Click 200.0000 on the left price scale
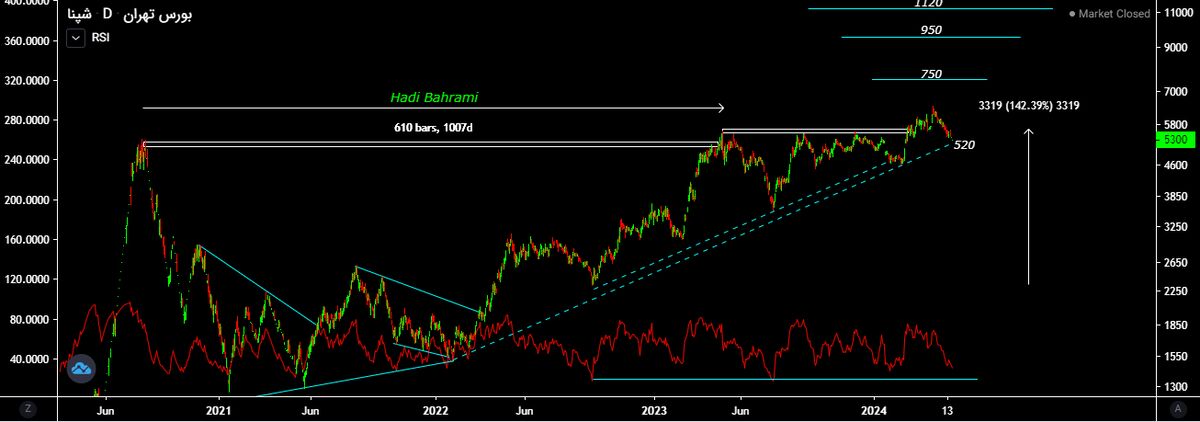 [x=27, y=199]
